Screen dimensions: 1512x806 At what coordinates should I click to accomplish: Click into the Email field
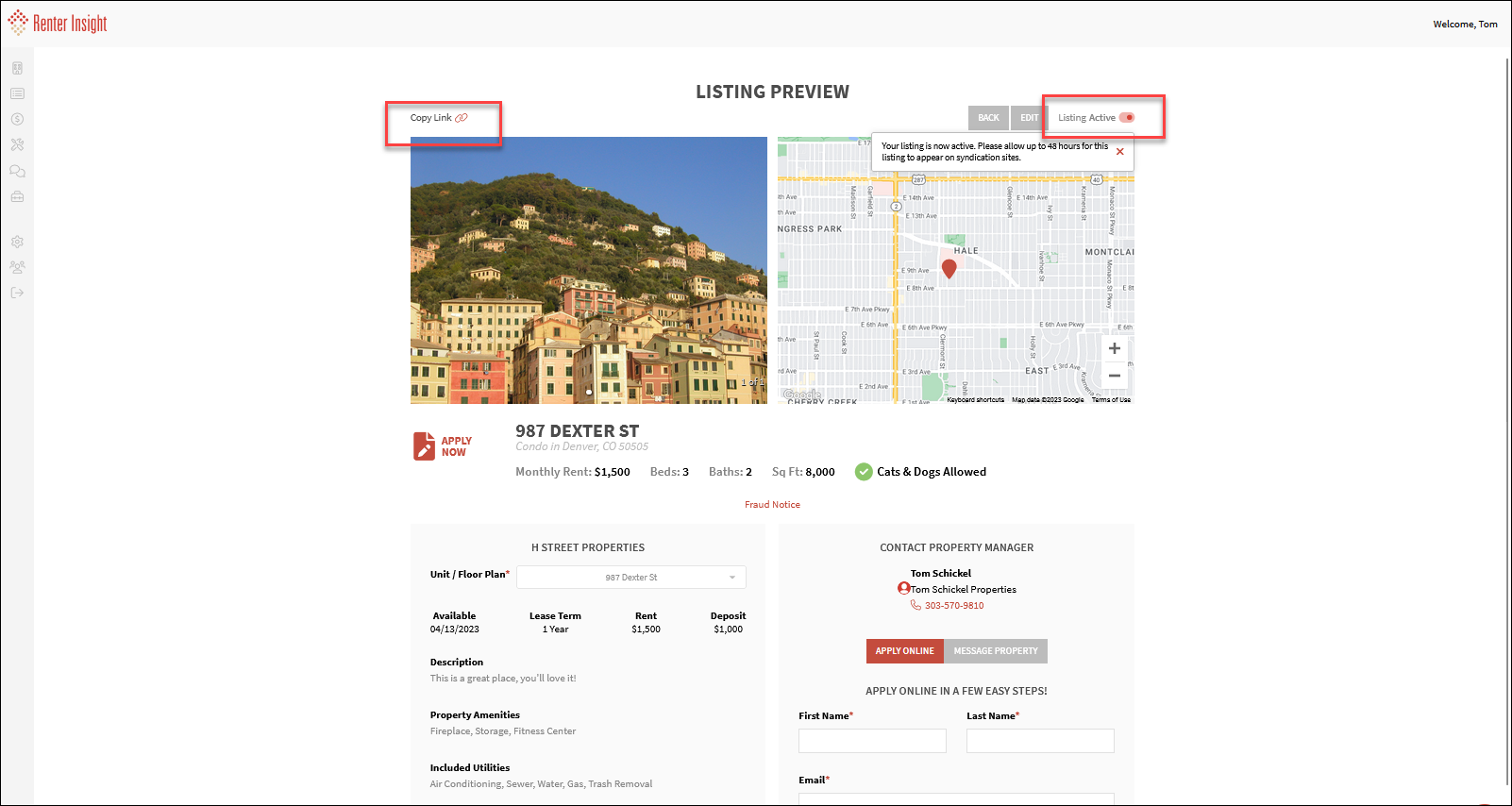point(956,798)
